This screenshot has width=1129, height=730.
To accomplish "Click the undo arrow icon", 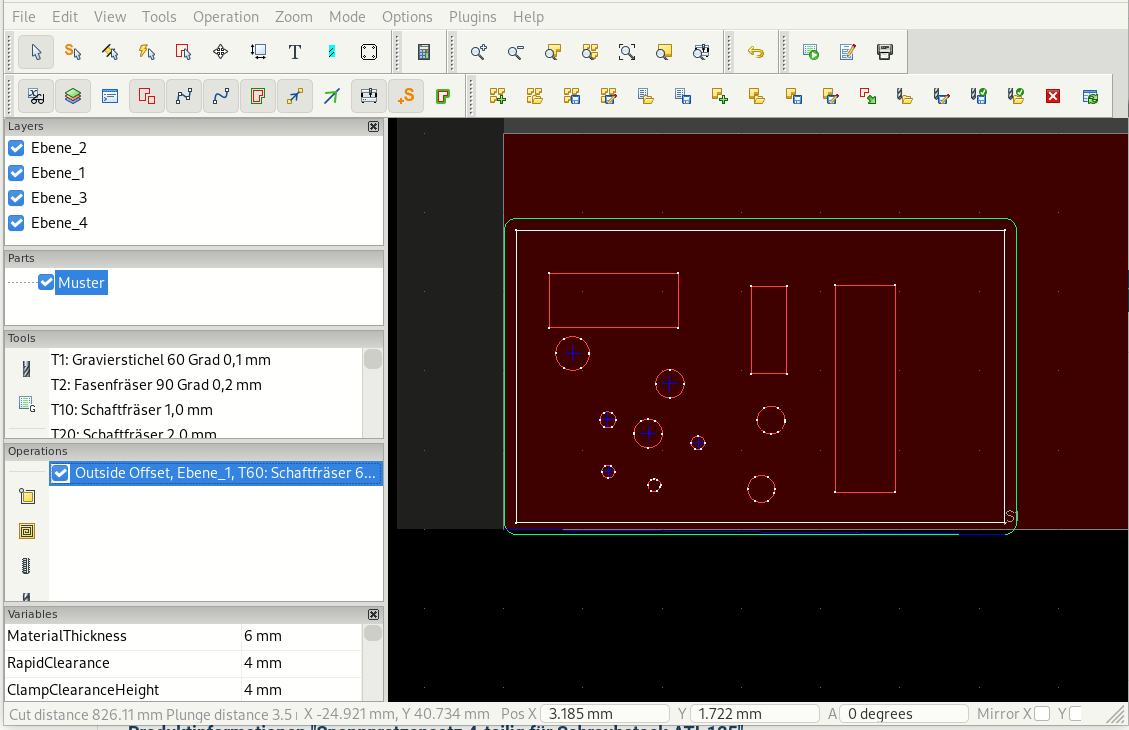I will 755,52.
